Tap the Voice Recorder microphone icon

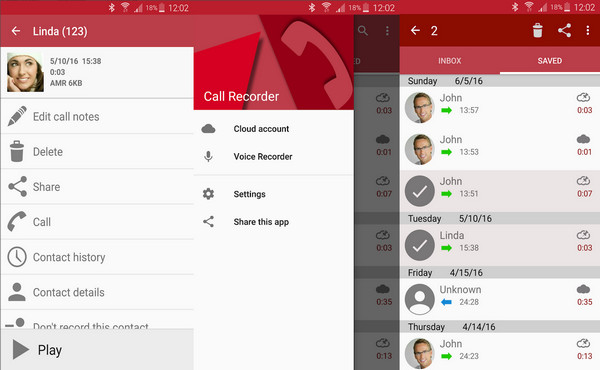pyautogui.click(x=208, y=156)
